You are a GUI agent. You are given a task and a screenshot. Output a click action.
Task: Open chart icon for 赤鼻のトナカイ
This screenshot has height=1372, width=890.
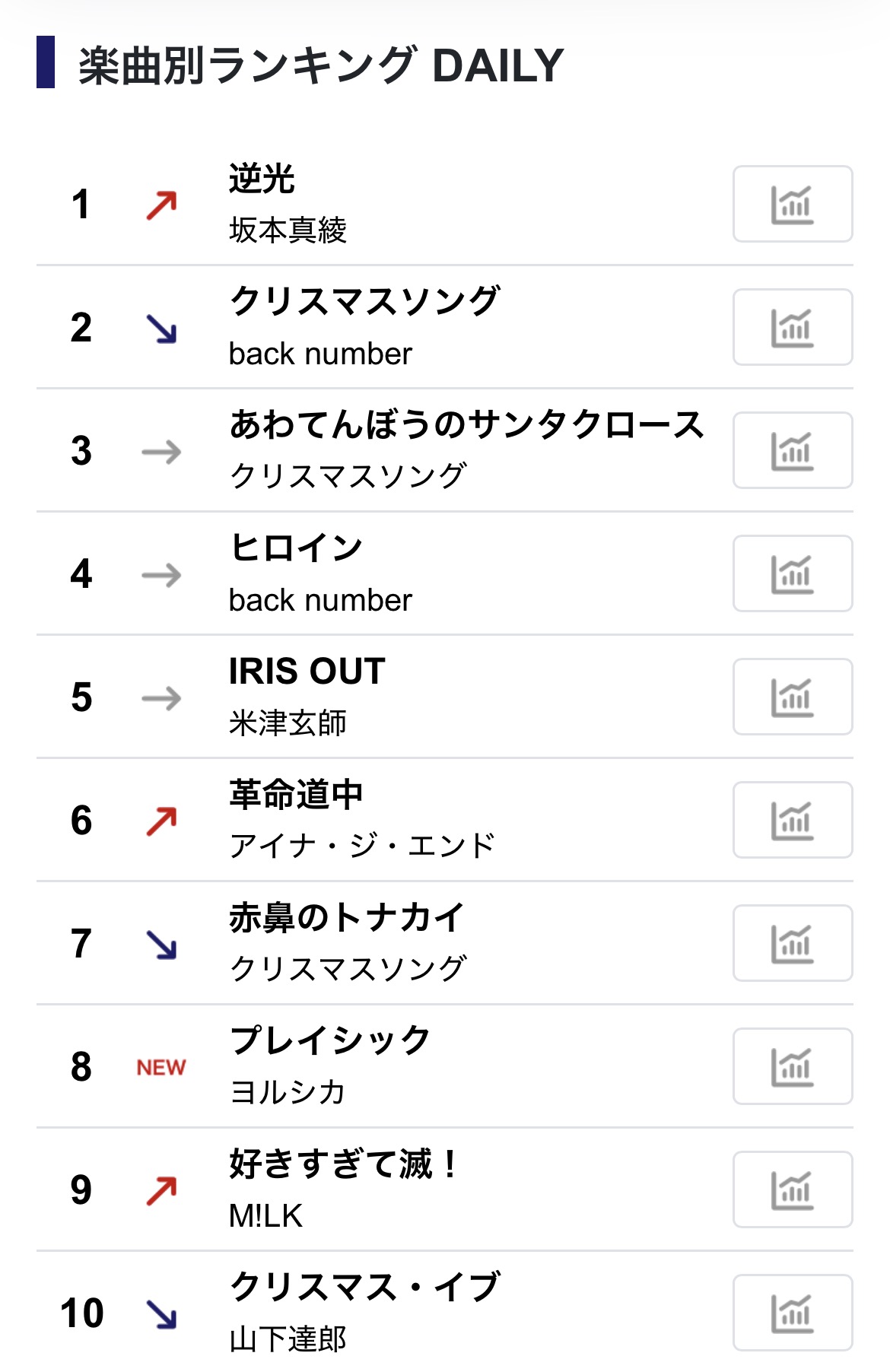pyautogui.click(x=792, y=943)
